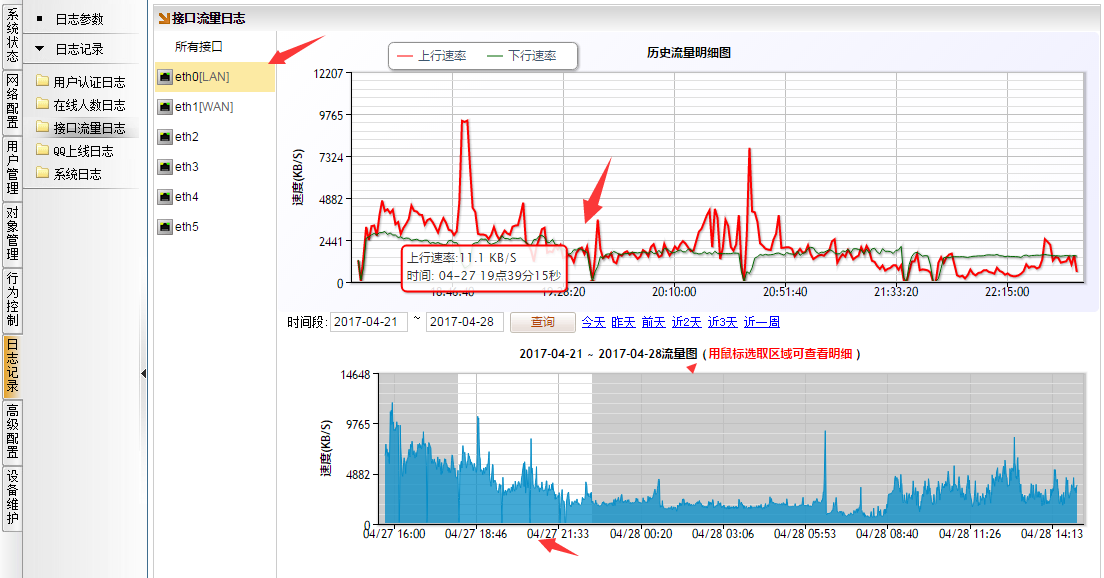Collapse the left sidebar with splitter arrow
1104x578 pixels.
click(143, 373)
